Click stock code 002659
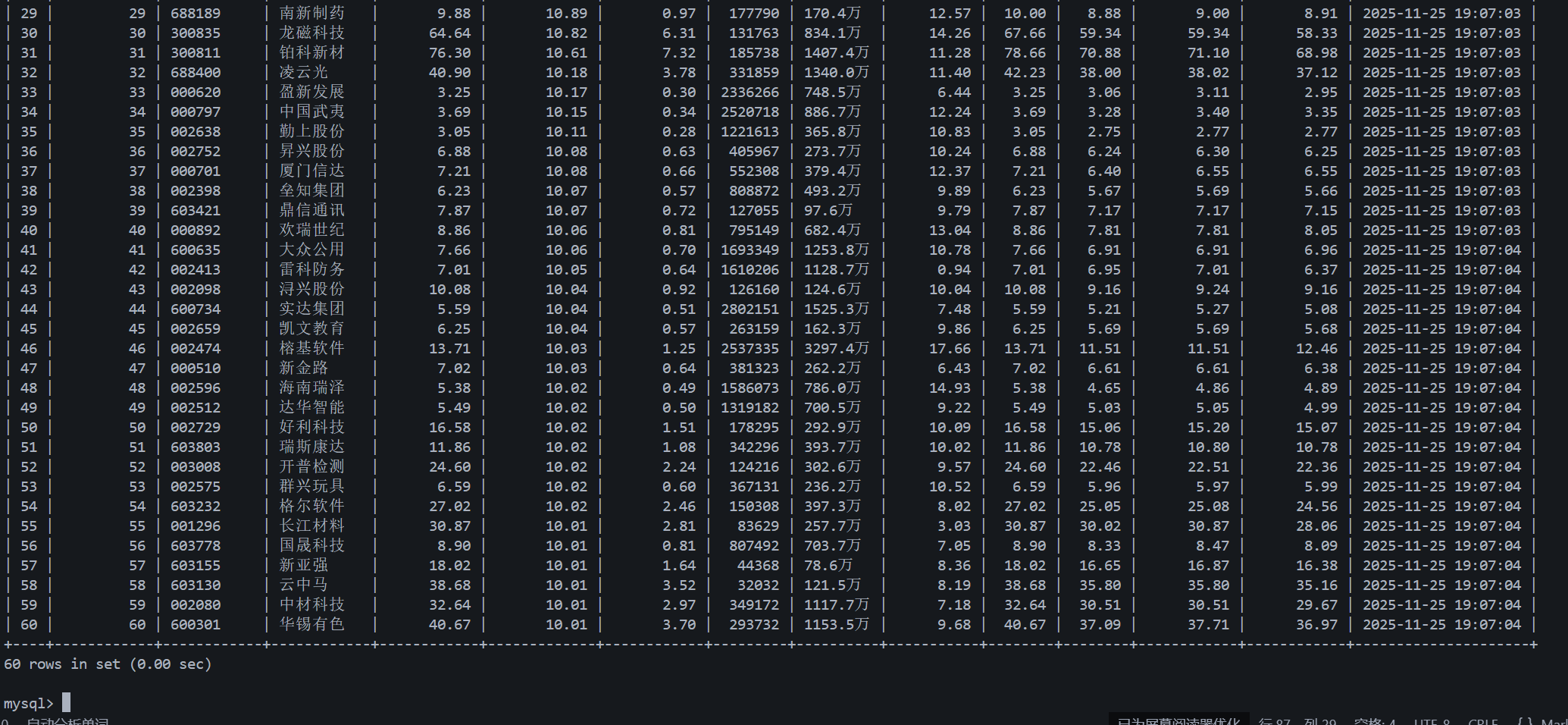 196,329
